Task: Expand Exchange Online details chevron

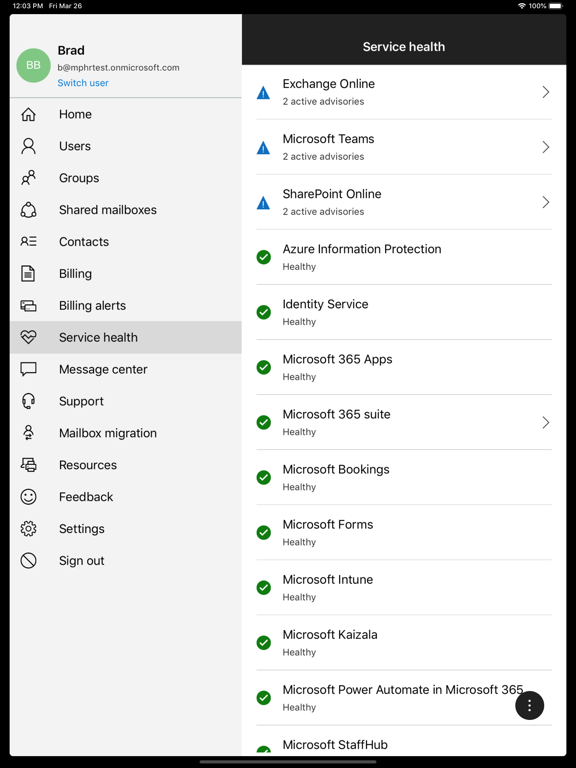Action: pyautogui.click(x=546, y=92)
